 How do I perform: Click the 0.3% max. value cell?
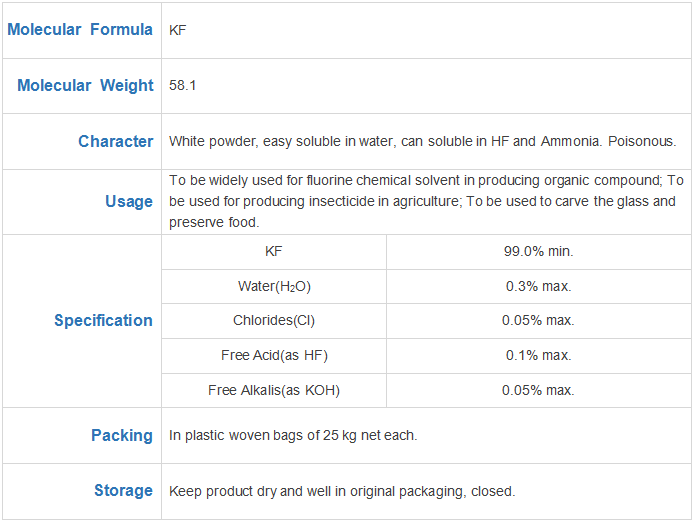pyautogui.click(x=538, y=287)
